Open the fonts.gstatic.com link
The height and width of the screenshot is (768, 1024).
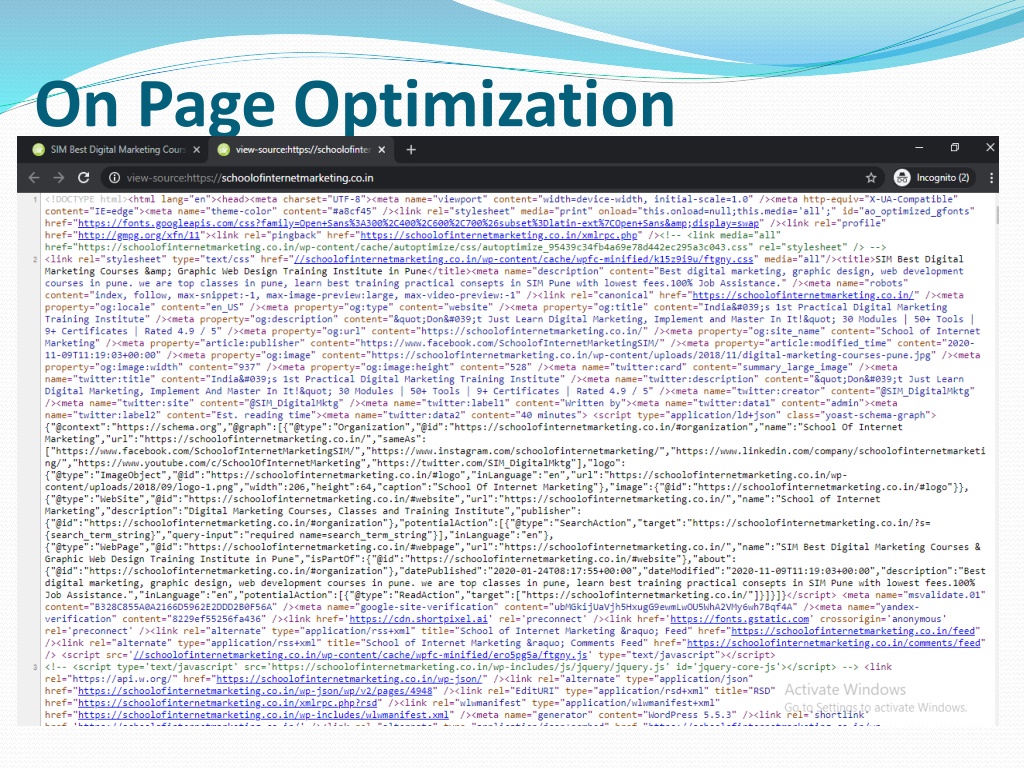740,619
